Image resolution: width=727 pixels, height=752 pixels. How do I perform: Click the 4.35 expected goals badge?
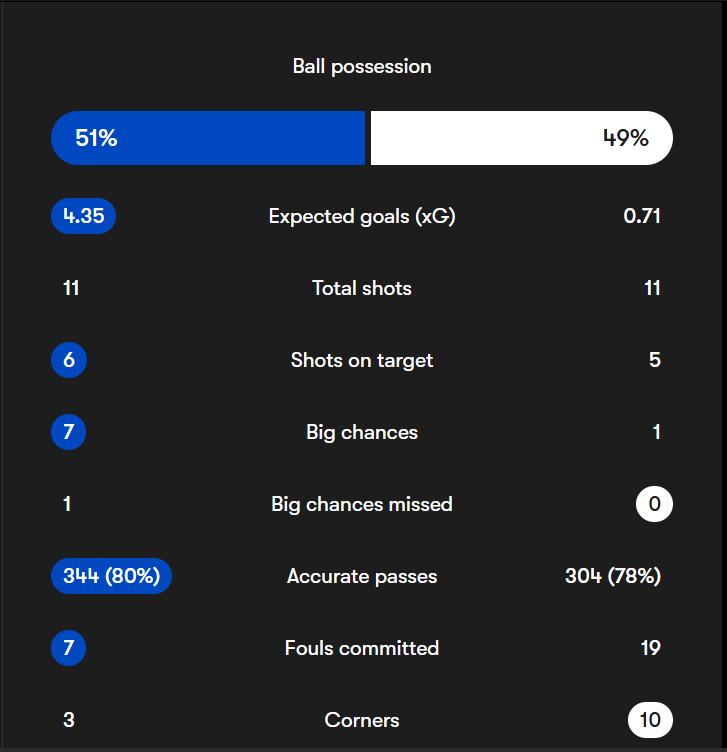pos(84,216)
